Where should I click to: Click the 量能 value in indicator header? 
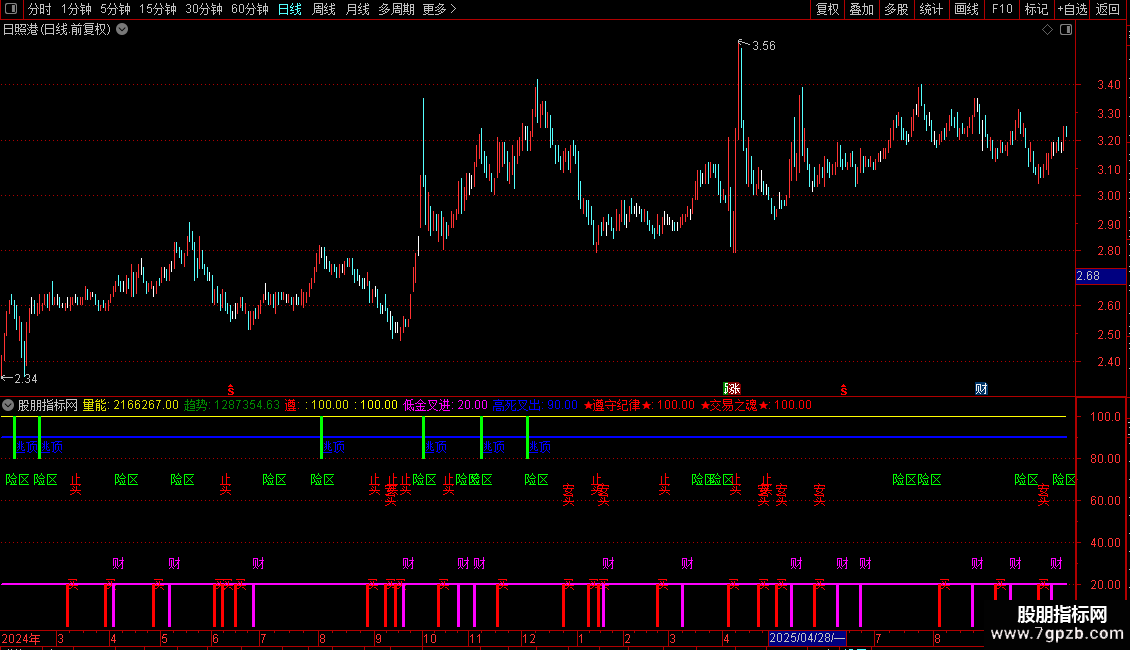click(x=130, y=406)
